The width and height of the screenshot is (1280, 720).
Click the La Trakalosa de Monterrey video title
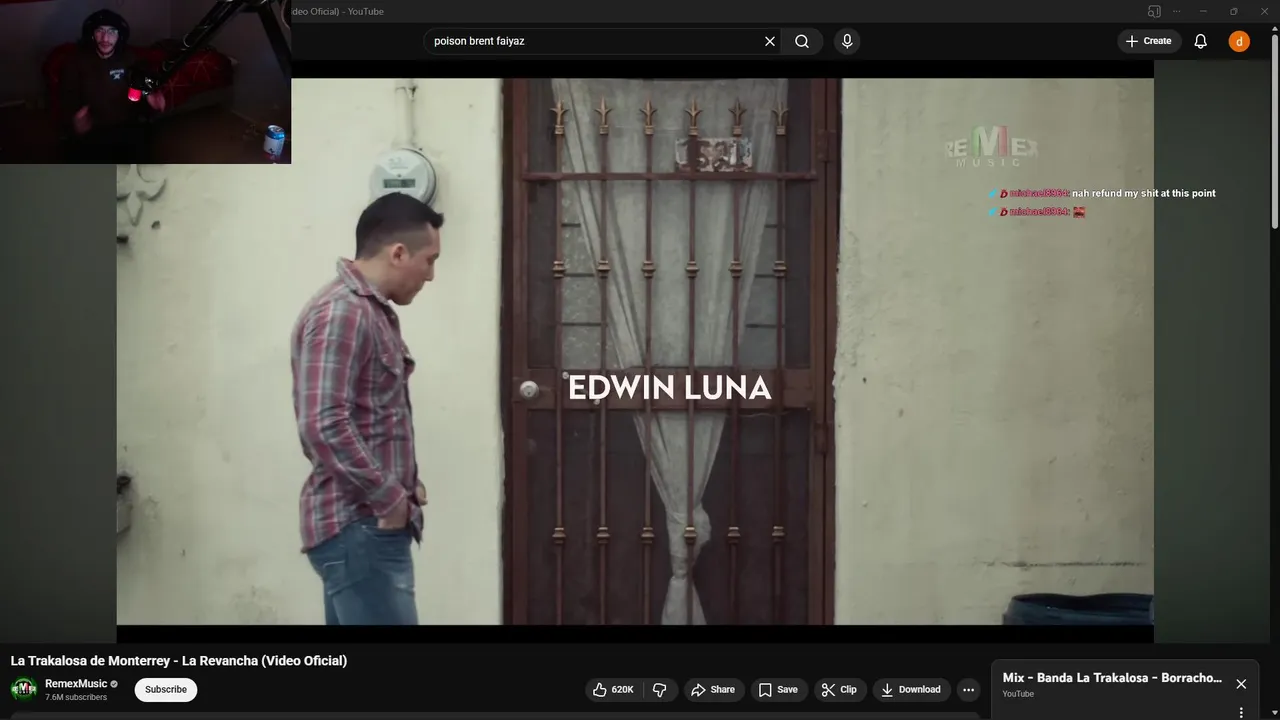click(179, 661)
